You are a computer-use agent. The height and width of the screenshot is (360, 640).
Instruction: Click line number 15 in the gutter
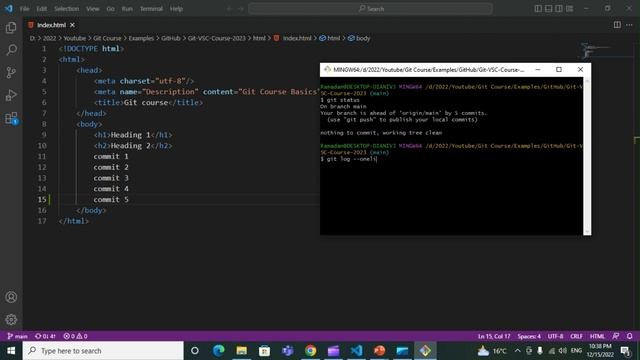coord(42,200)
